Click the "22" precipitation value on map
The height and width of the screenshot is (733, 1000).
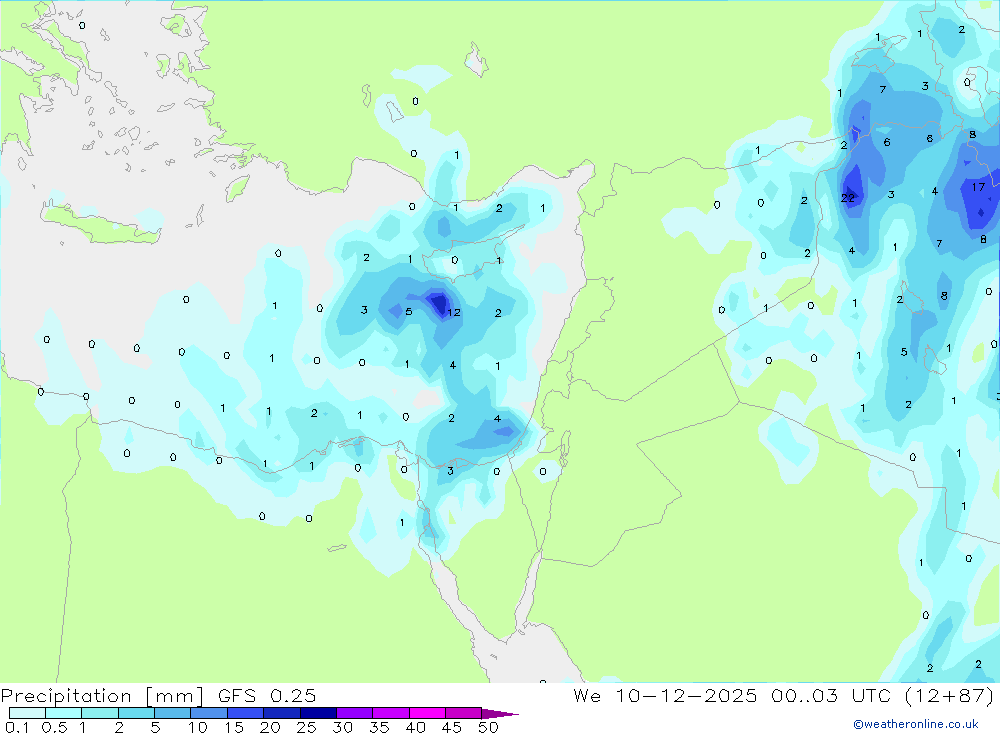click(x=848, y=198)
